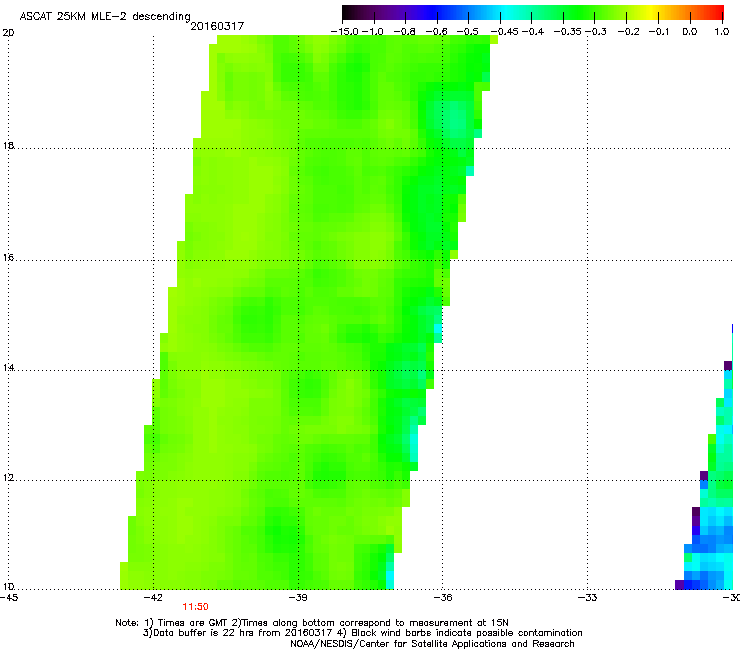This screenshot has width=740, height=650.
Task: Click the longitude label -45
Action: coord(8,598)
